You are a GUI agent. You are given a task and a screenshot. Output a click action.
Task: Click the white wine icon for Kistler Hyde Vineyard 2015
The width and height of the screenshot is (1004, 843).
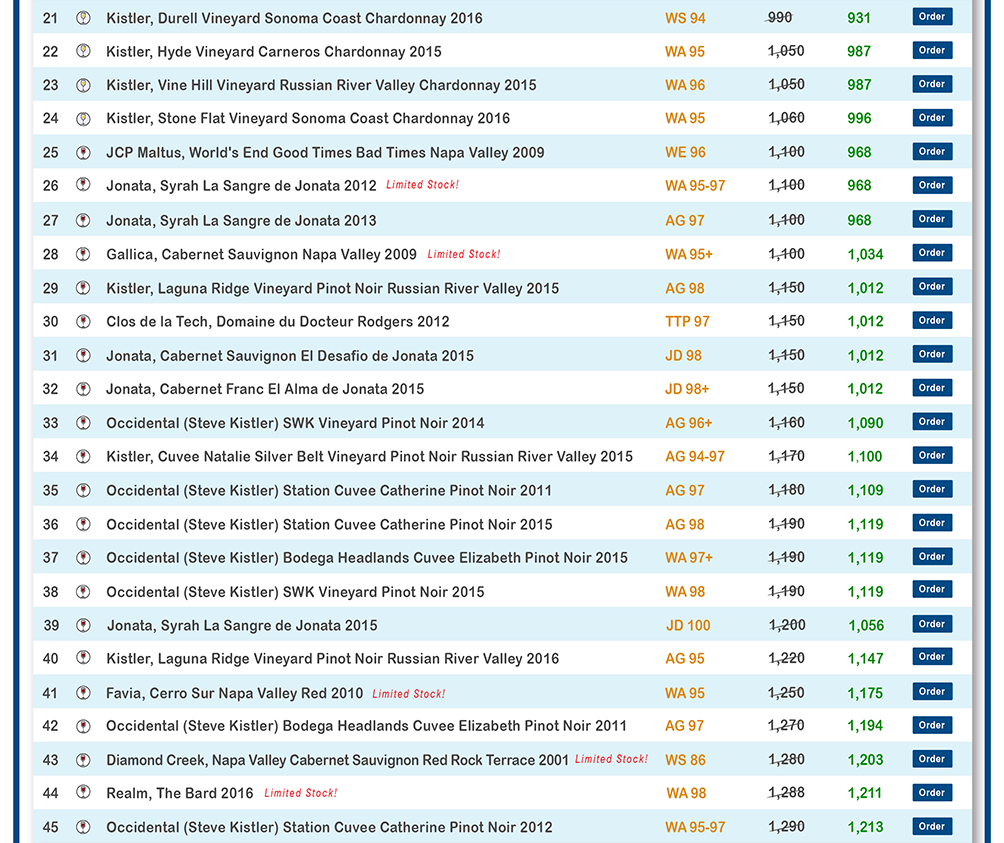coord(83,51)
